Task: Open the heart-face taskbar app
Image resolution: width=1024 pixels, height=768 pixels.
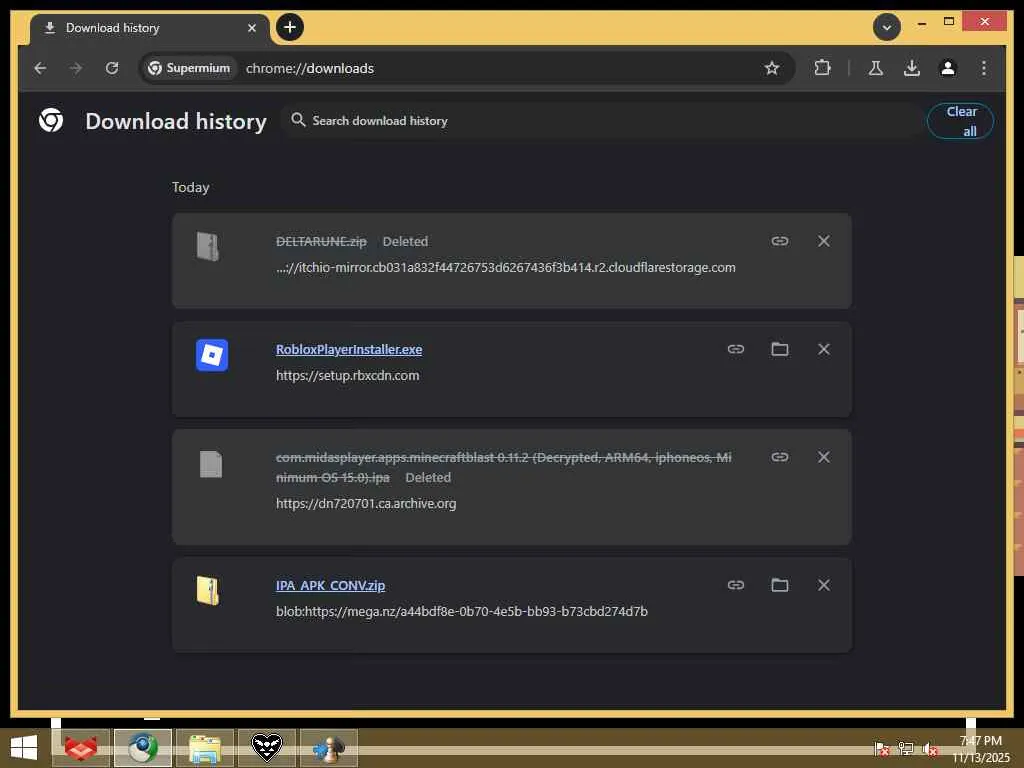Action: pos(267,748)
